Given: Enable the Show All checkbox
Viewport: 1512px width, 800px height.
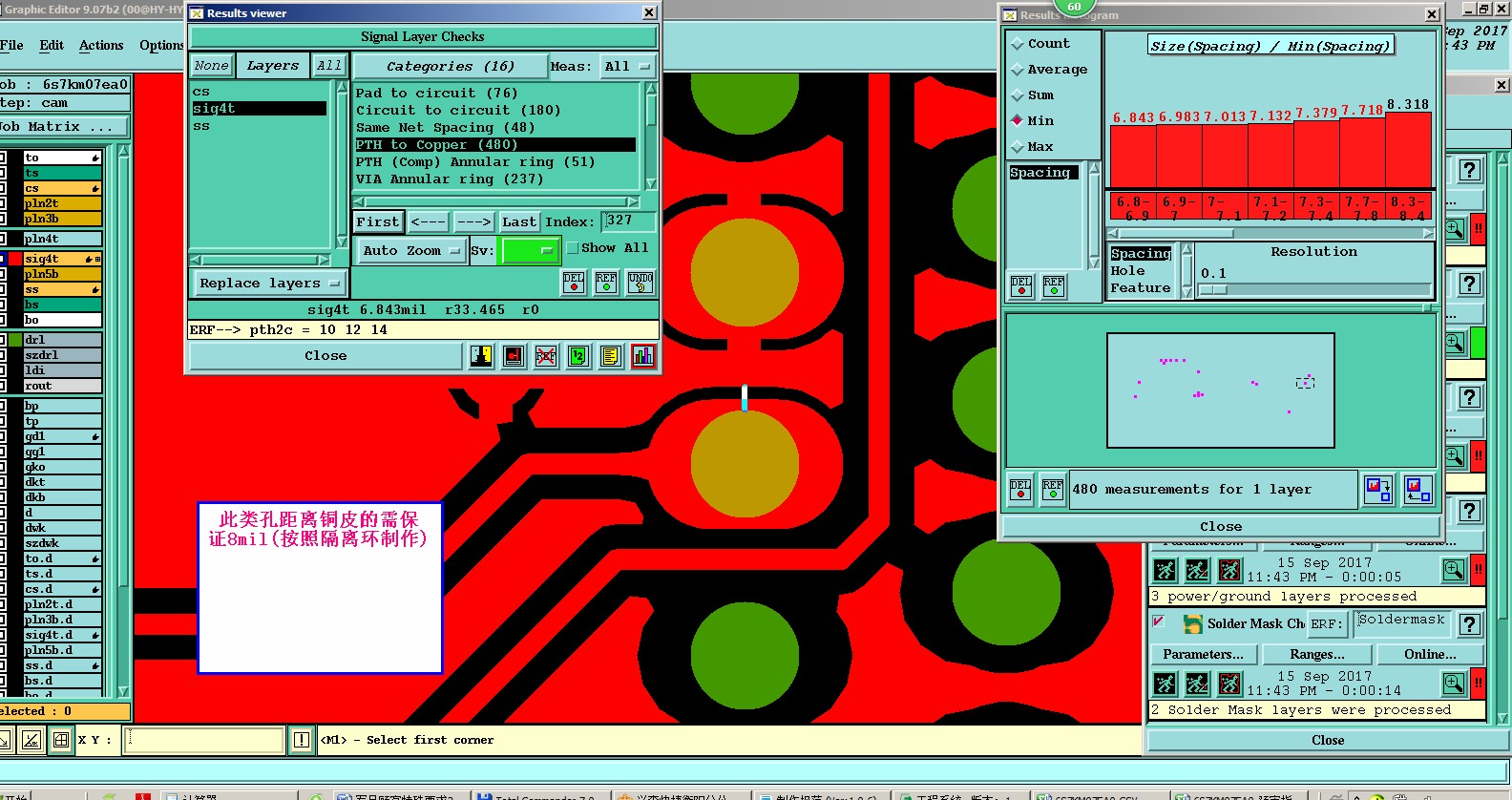Looking at the screenshot, I should [x=573, y=248].
